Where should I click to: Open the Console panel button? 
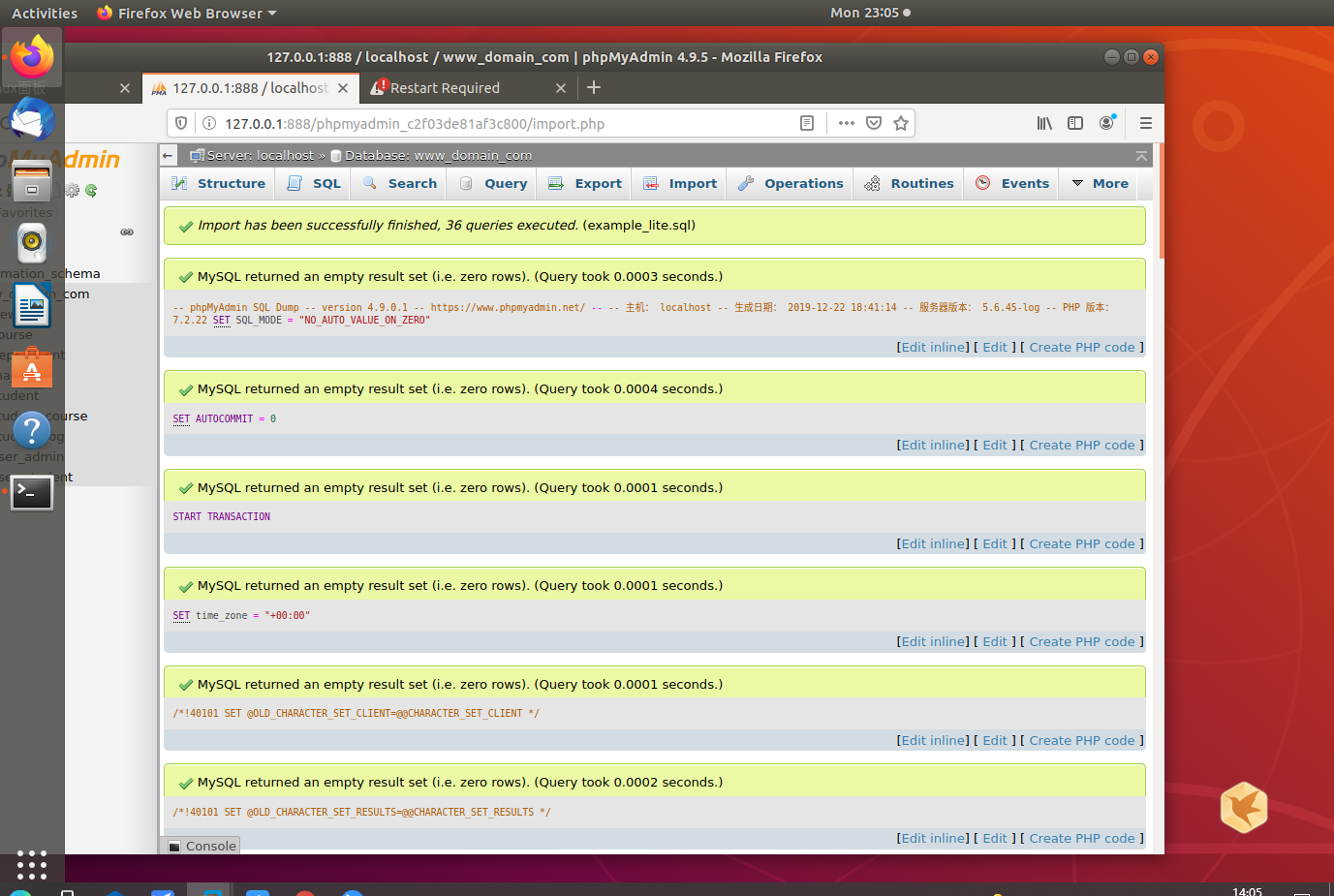(x=202, y=846)
